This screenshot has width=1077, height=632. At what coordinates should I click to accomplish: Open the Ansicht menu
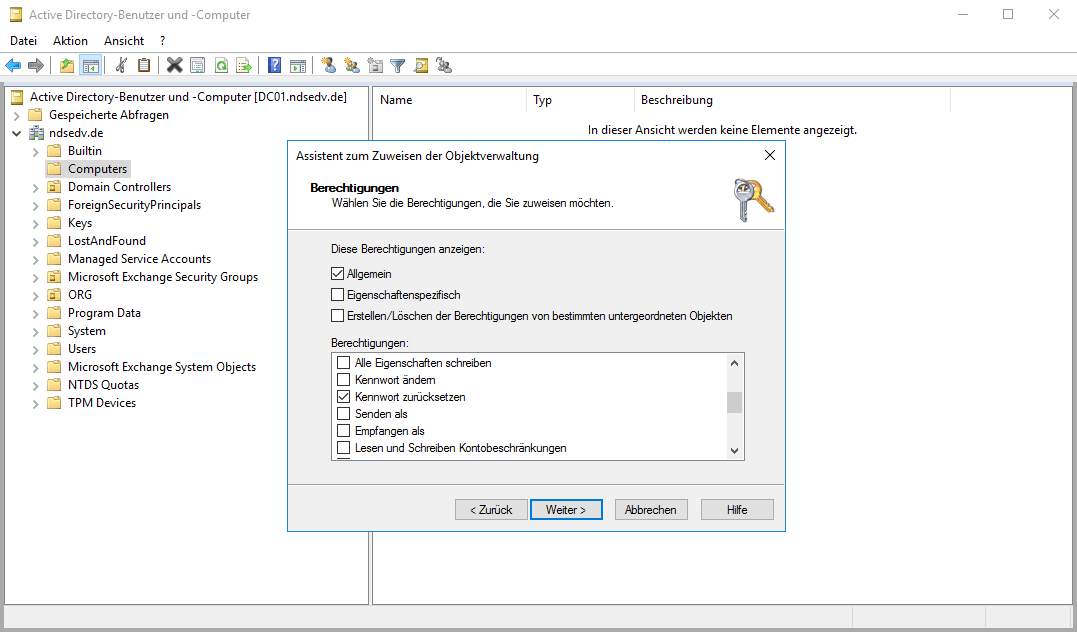[x=124, y=41]
